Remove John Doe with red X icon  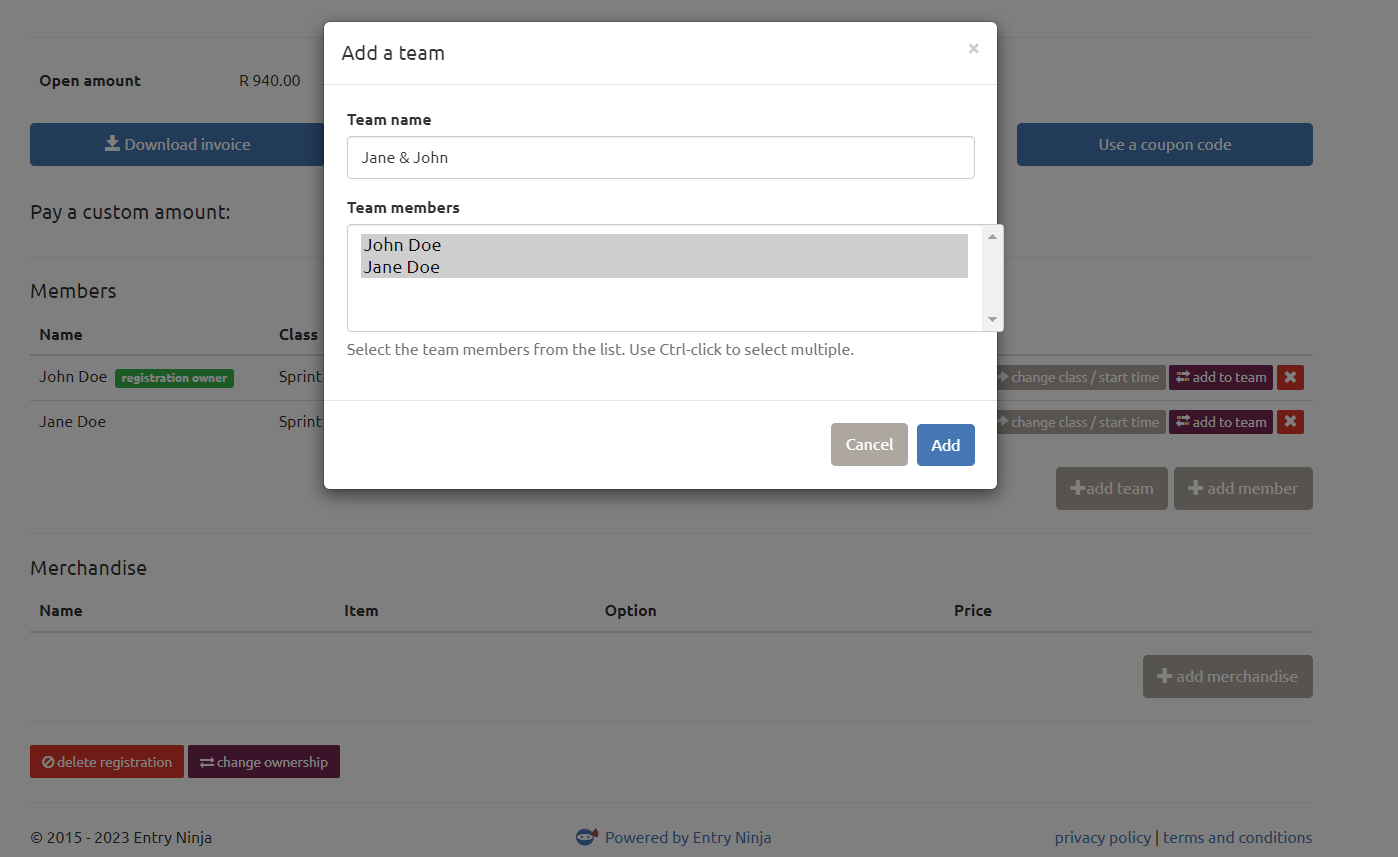coord(1290,377)
